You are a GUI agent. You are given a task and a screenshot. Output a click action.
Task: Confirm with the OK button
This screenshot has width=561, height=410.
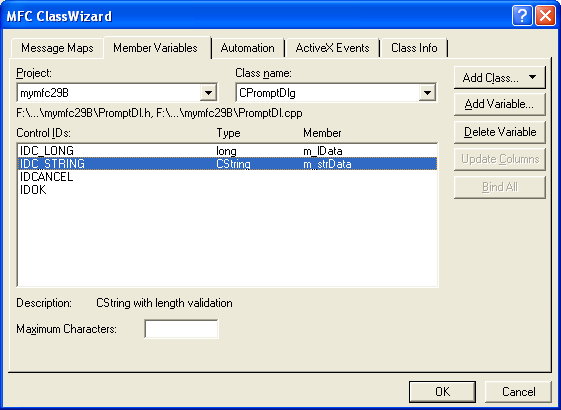442,392
